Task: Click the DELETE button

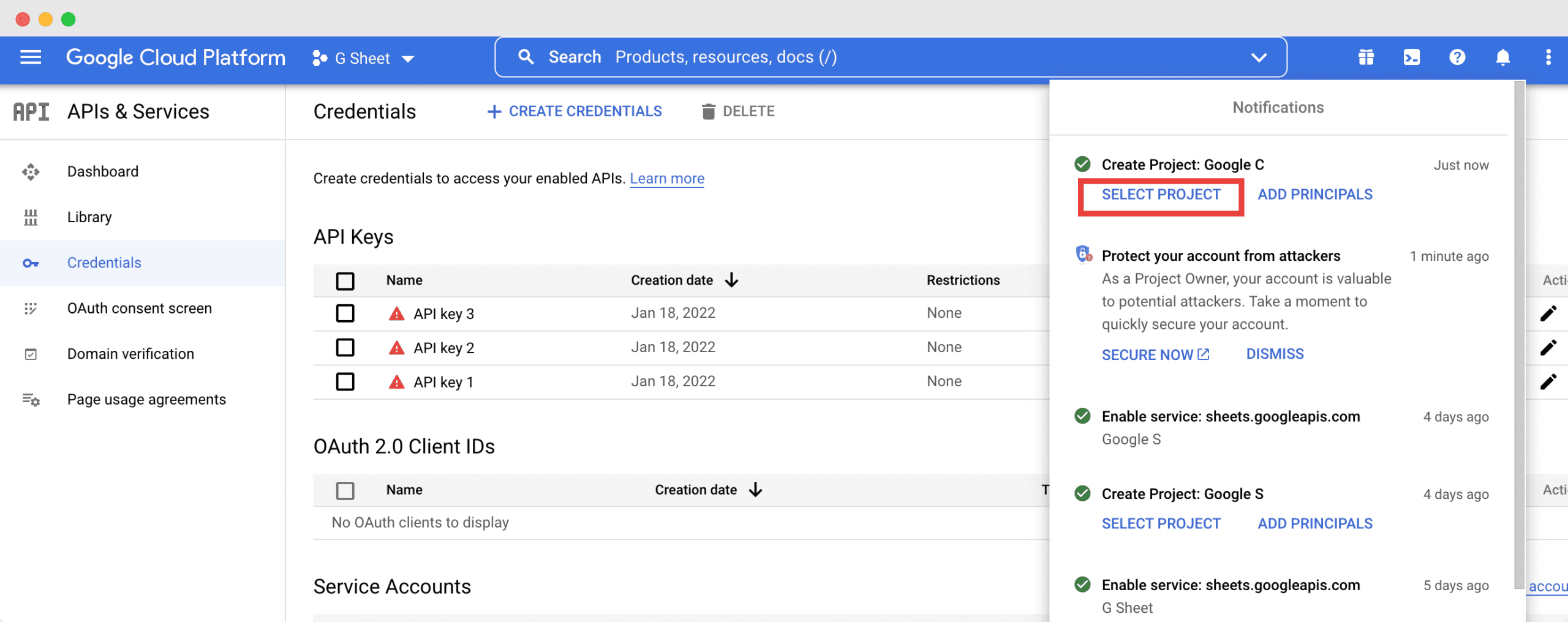Action: pos(738,111)
